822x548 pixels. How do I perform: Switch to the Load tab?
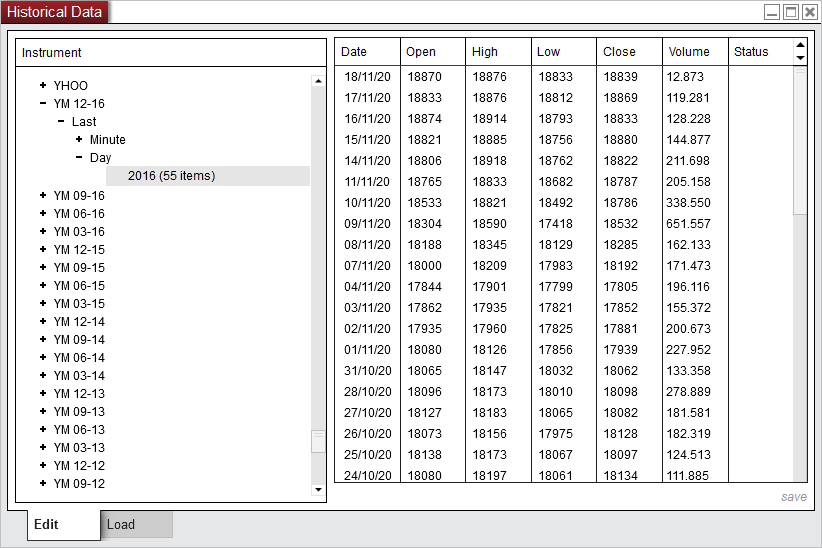136,524
